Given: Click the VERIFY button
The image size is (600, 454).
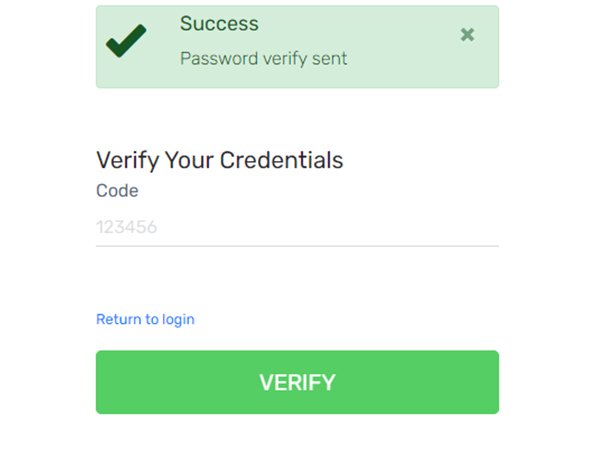Looking at the screenshot, I should tap(297, 382).
